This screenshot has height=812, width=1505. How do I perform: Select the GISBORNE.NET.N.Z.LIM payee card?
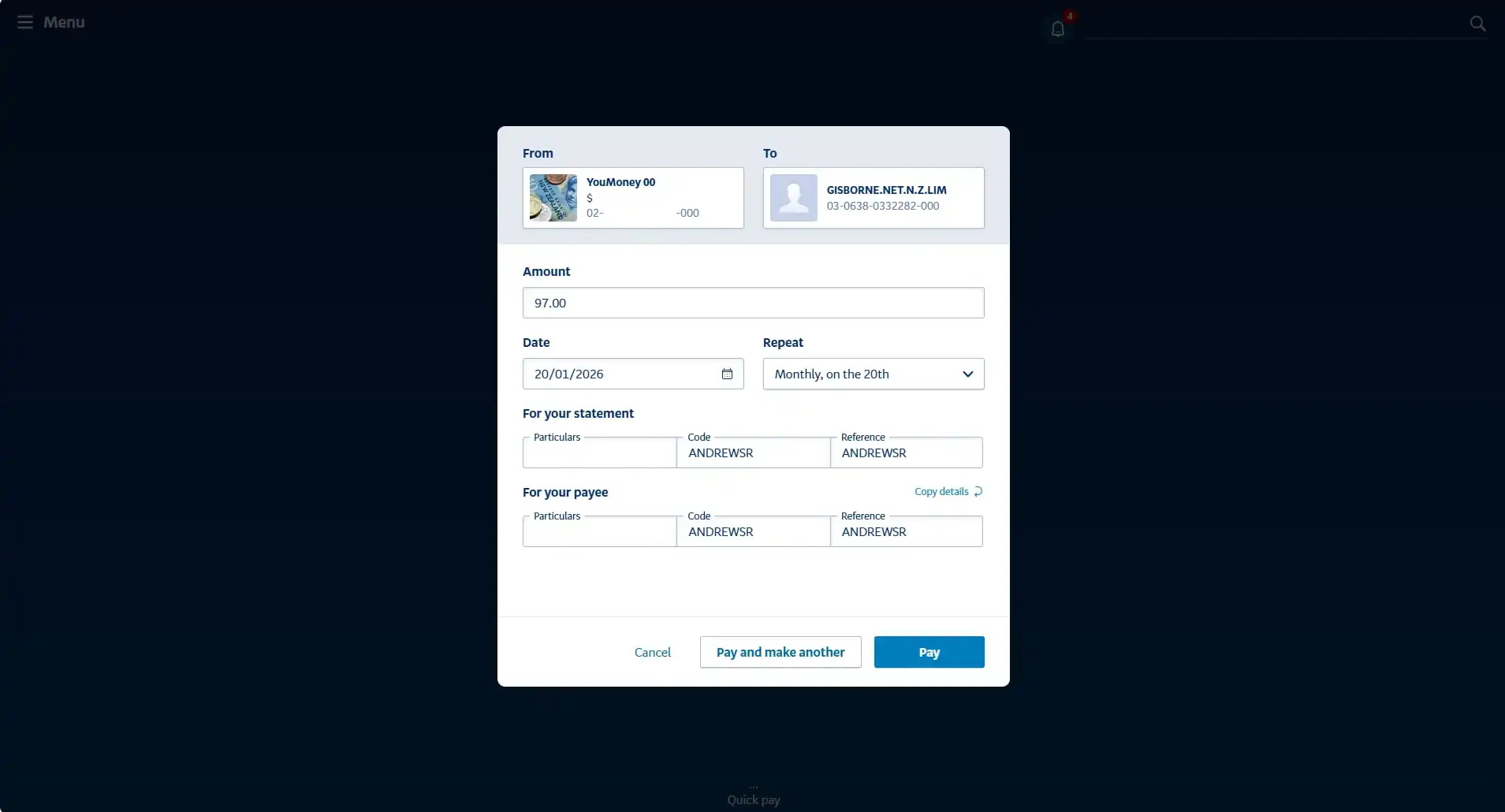tap(874, 198)
